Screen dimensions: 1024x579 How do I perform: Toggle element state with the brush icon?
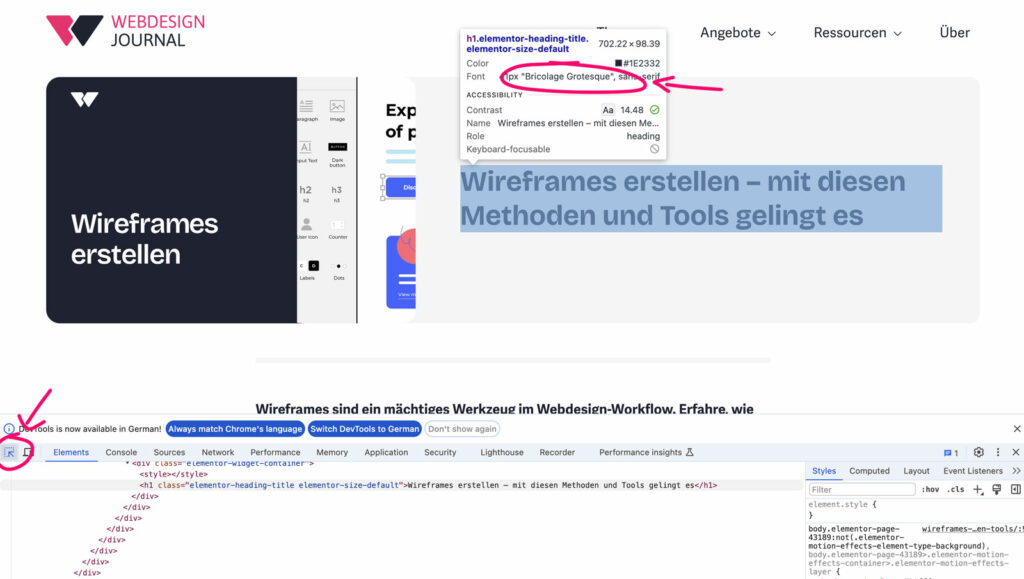997,489
